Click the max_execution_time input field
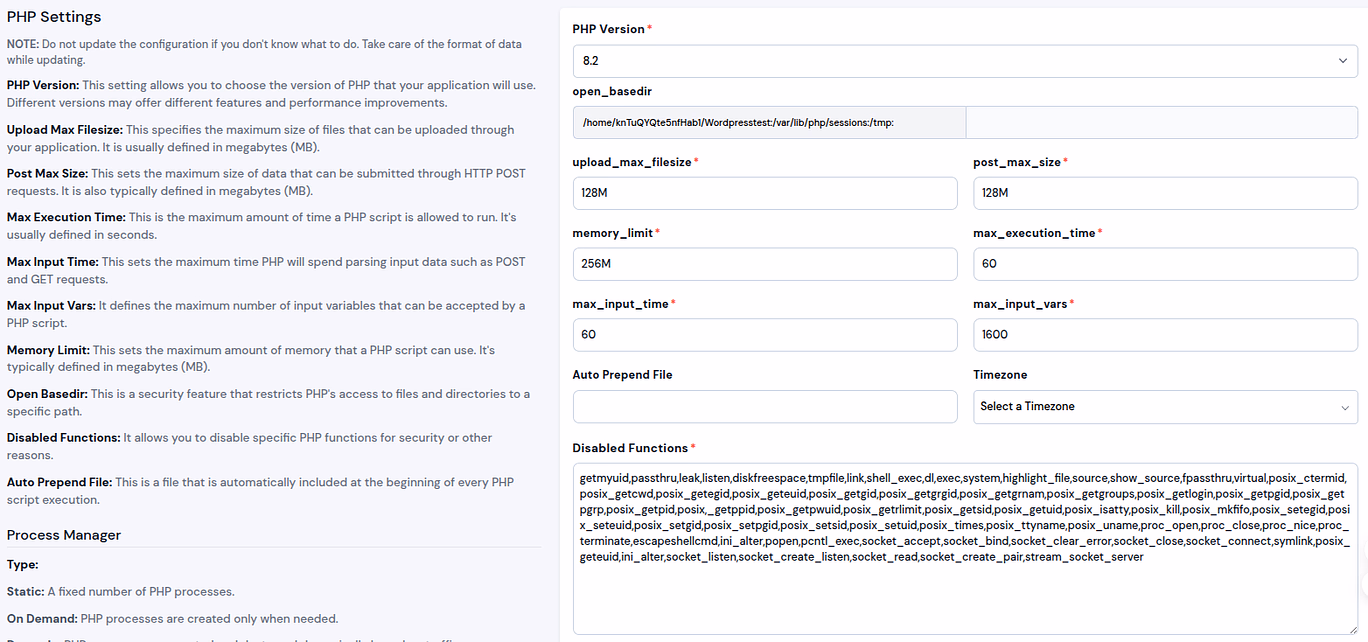Viewport: 1368px width, 642px height. (1166, 264)
